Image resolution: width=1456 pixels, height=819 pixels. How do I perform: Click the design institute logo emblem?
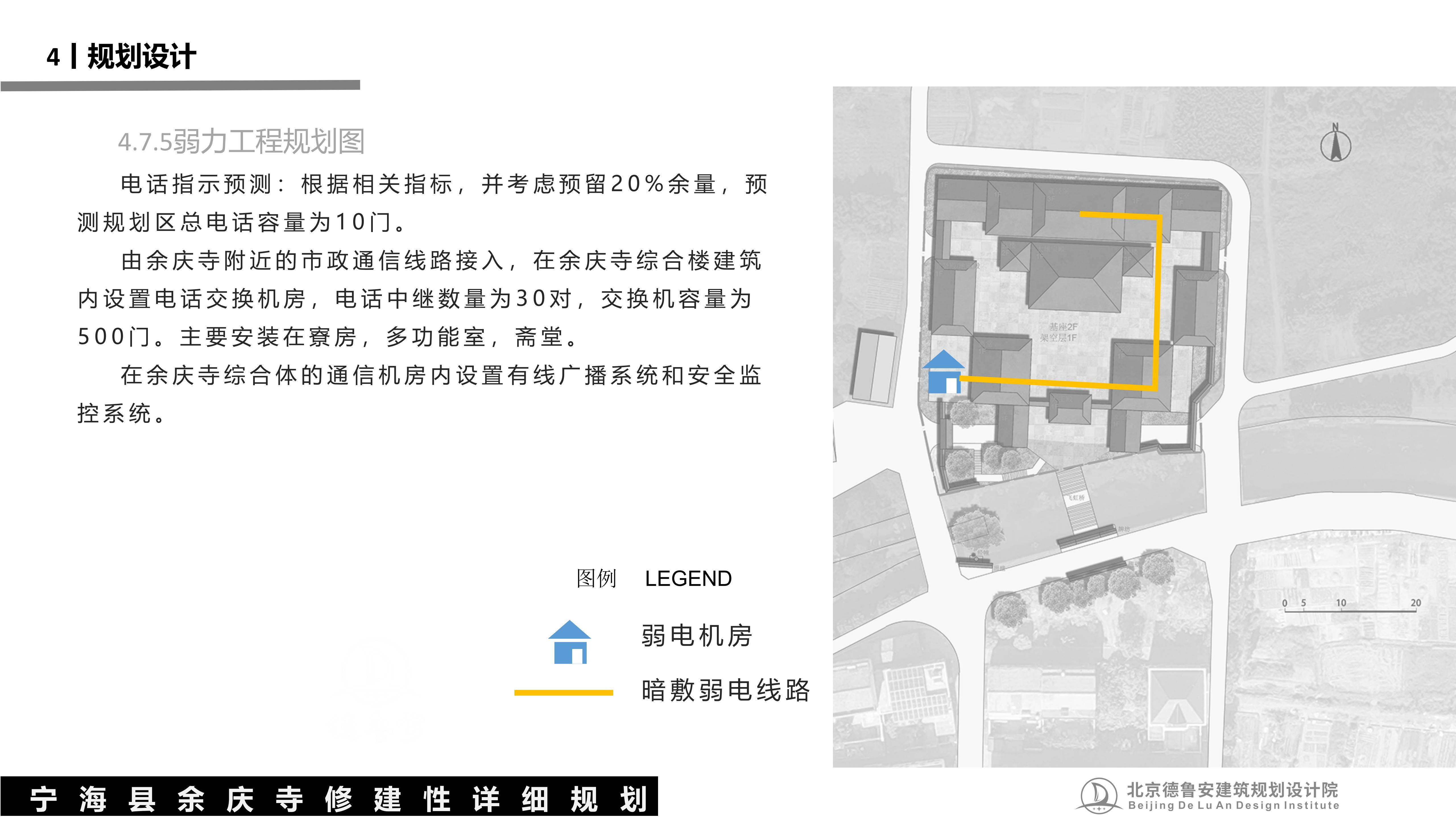(1099, 796)
